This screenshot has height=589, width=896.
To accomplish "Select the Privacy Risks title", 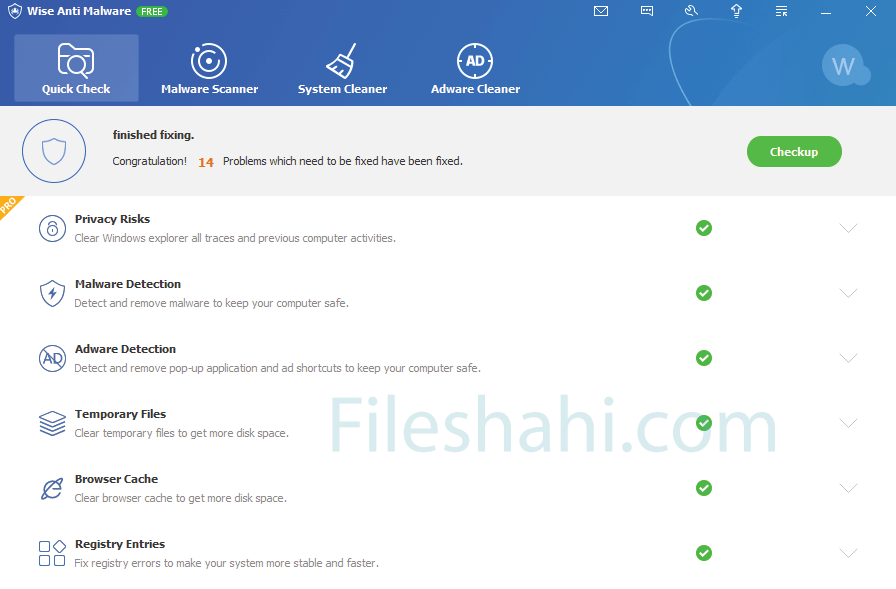I will pyautogui.click(x=112, y=219).
